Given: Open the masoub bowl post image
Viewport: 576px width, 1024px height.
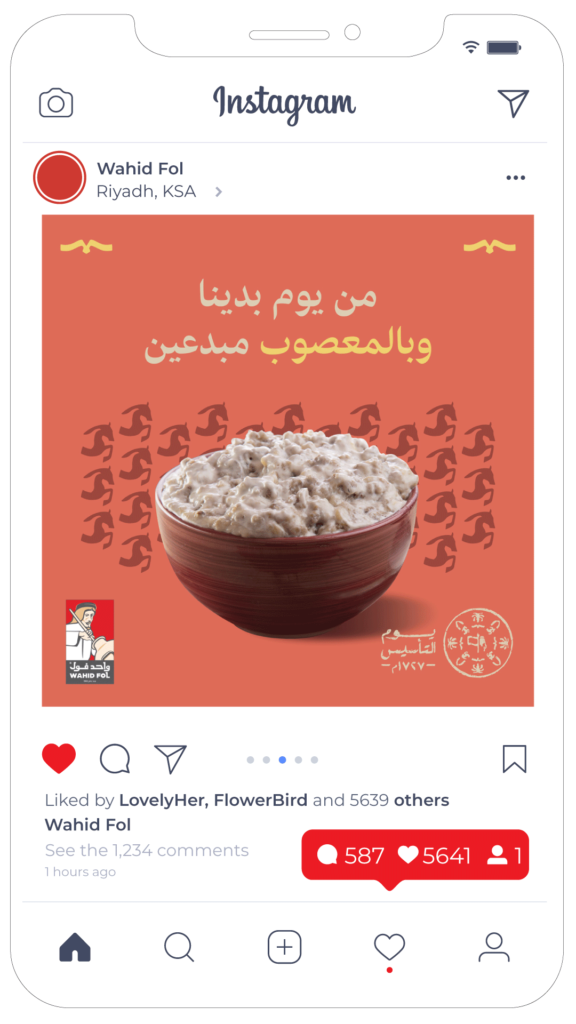Looking at the screenshot, I should [288, 460].
